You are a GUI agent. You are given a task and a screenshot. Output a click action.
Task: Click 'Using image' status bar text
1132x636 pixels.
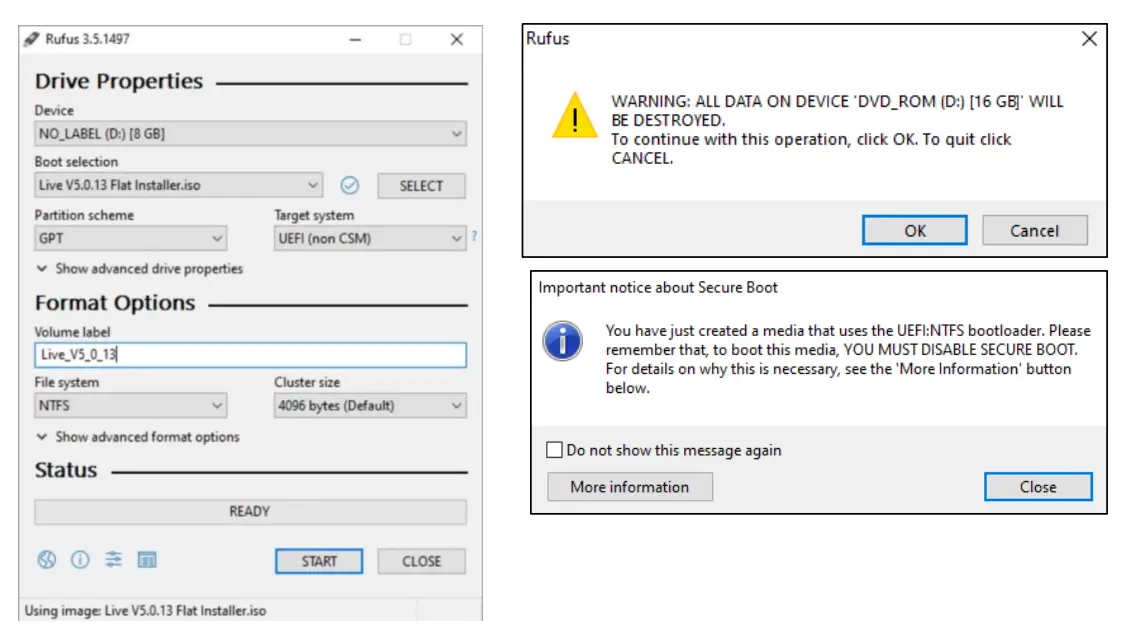(145, 611)
